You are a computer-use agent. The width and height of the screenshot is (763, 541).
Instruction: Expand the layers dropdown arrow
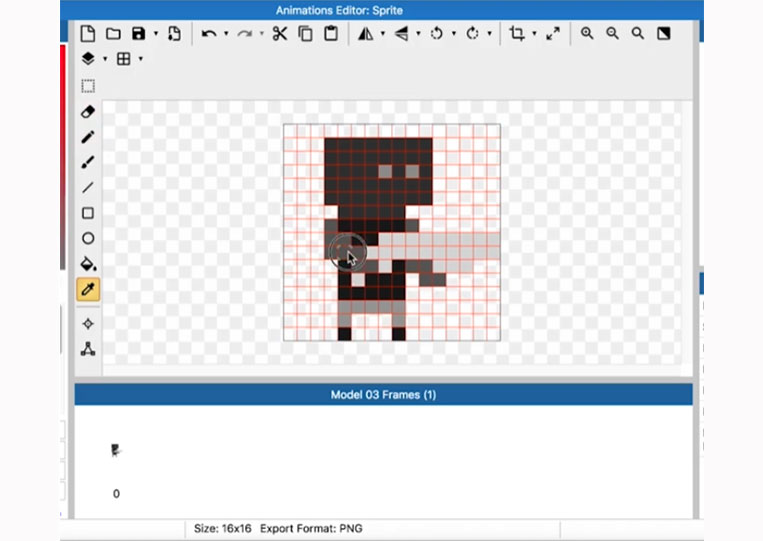coord(105,59)
